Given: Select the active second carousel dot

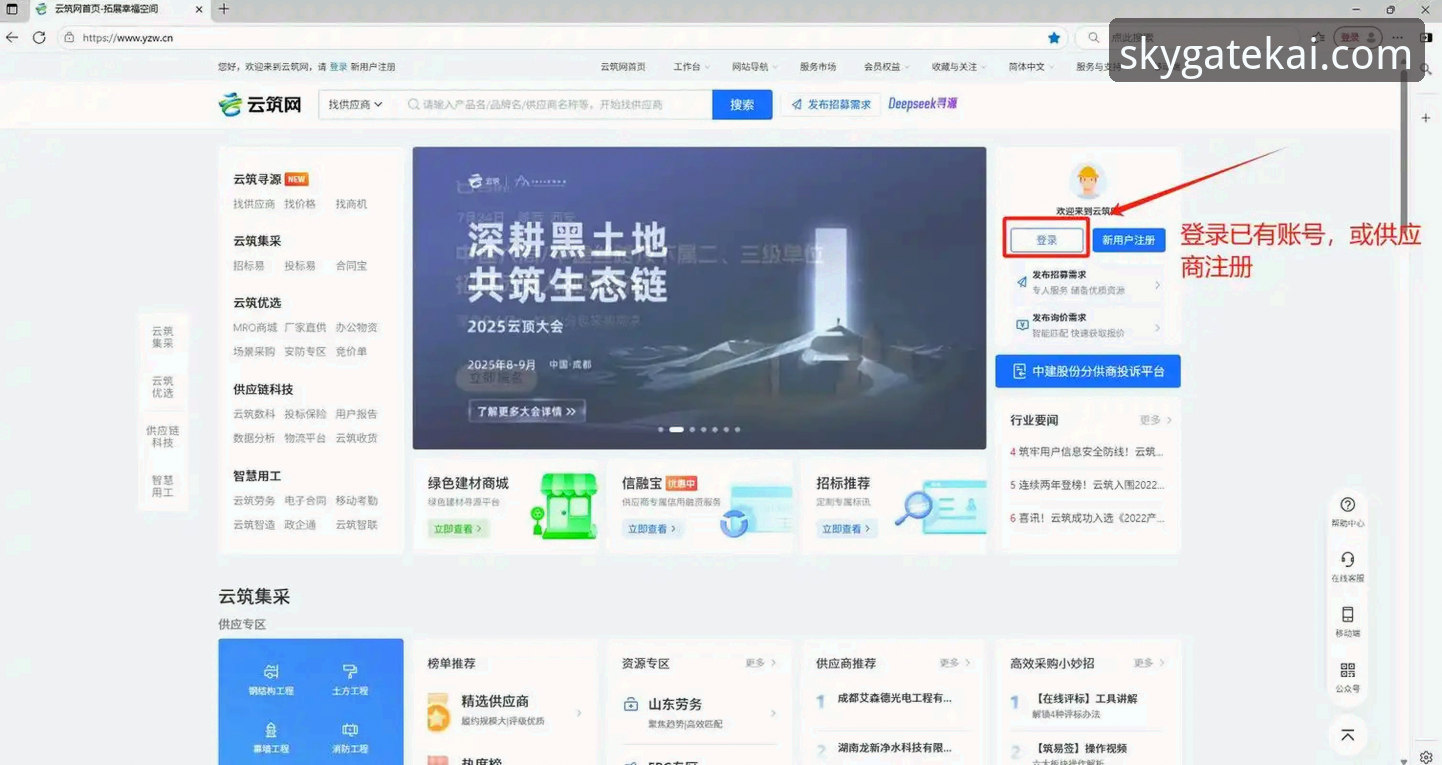Looking at the screenshot, I should tap(677, 429).
